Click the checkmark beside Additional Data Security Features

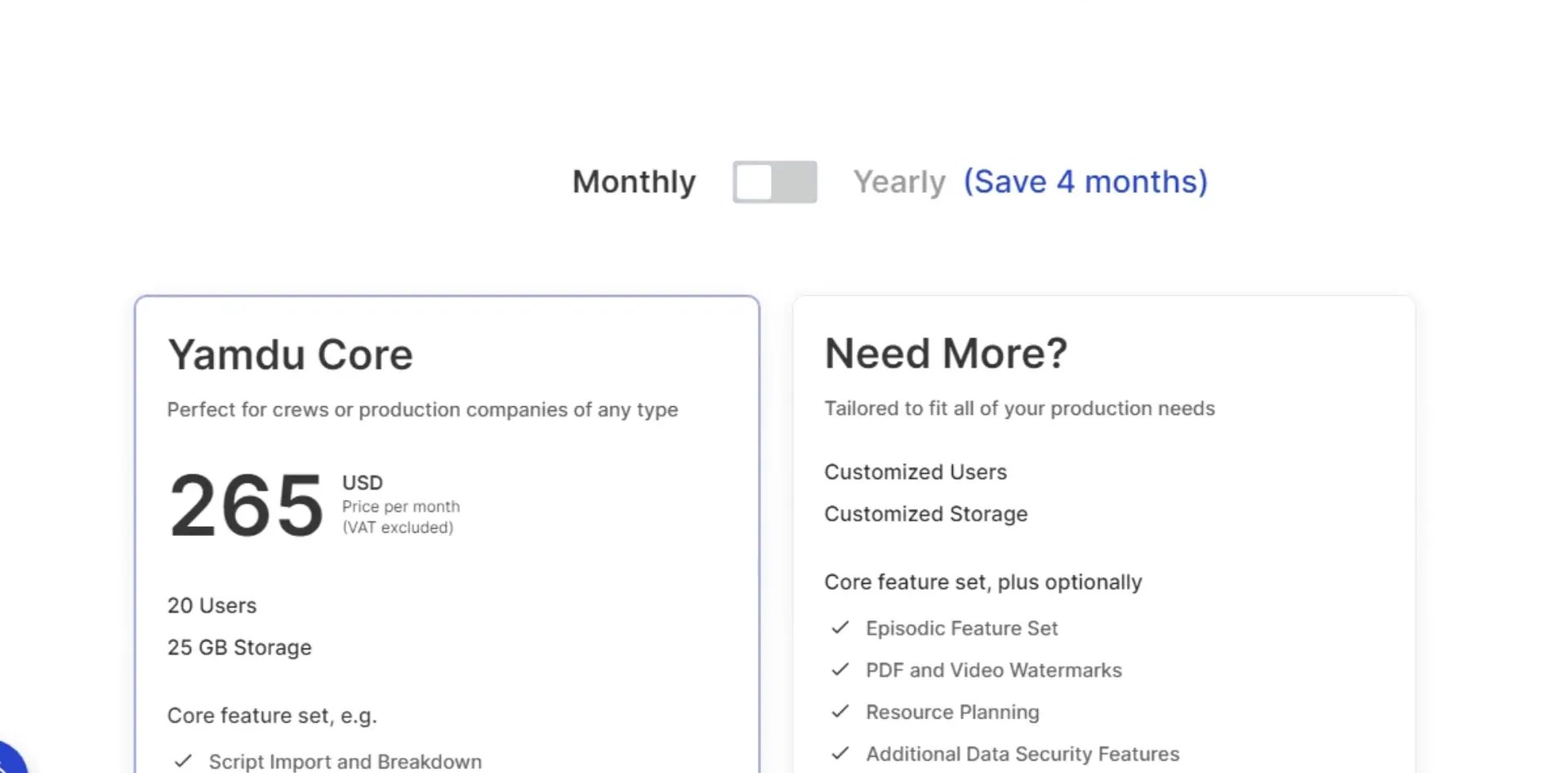pos(840,753)
